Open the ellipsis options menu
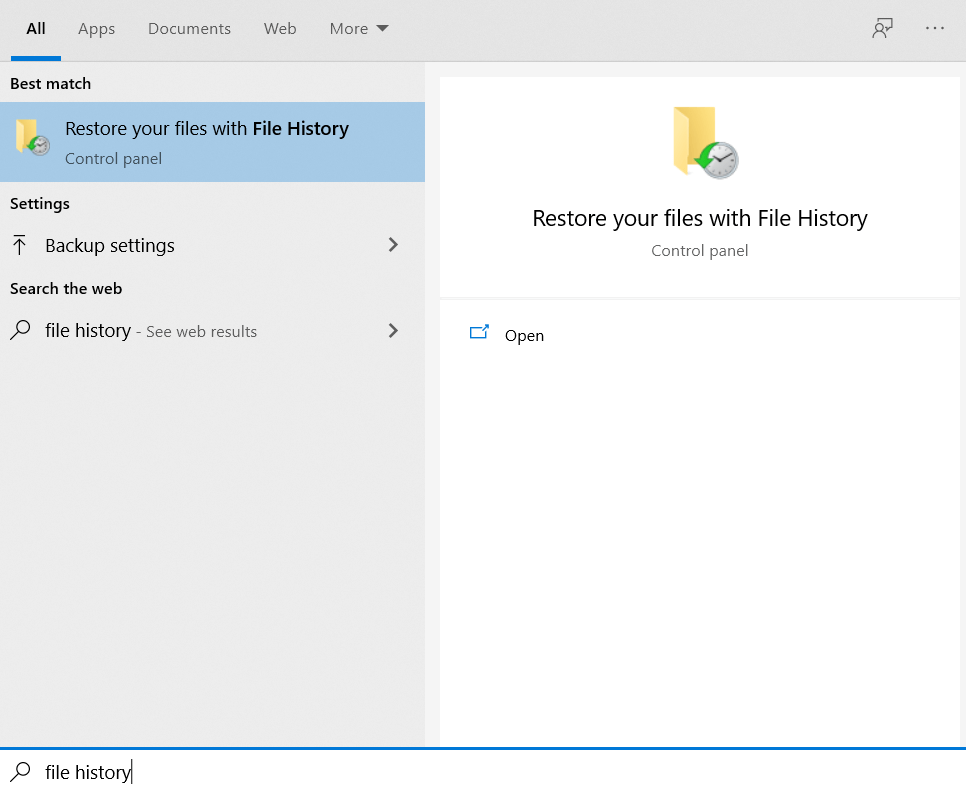 935,29
